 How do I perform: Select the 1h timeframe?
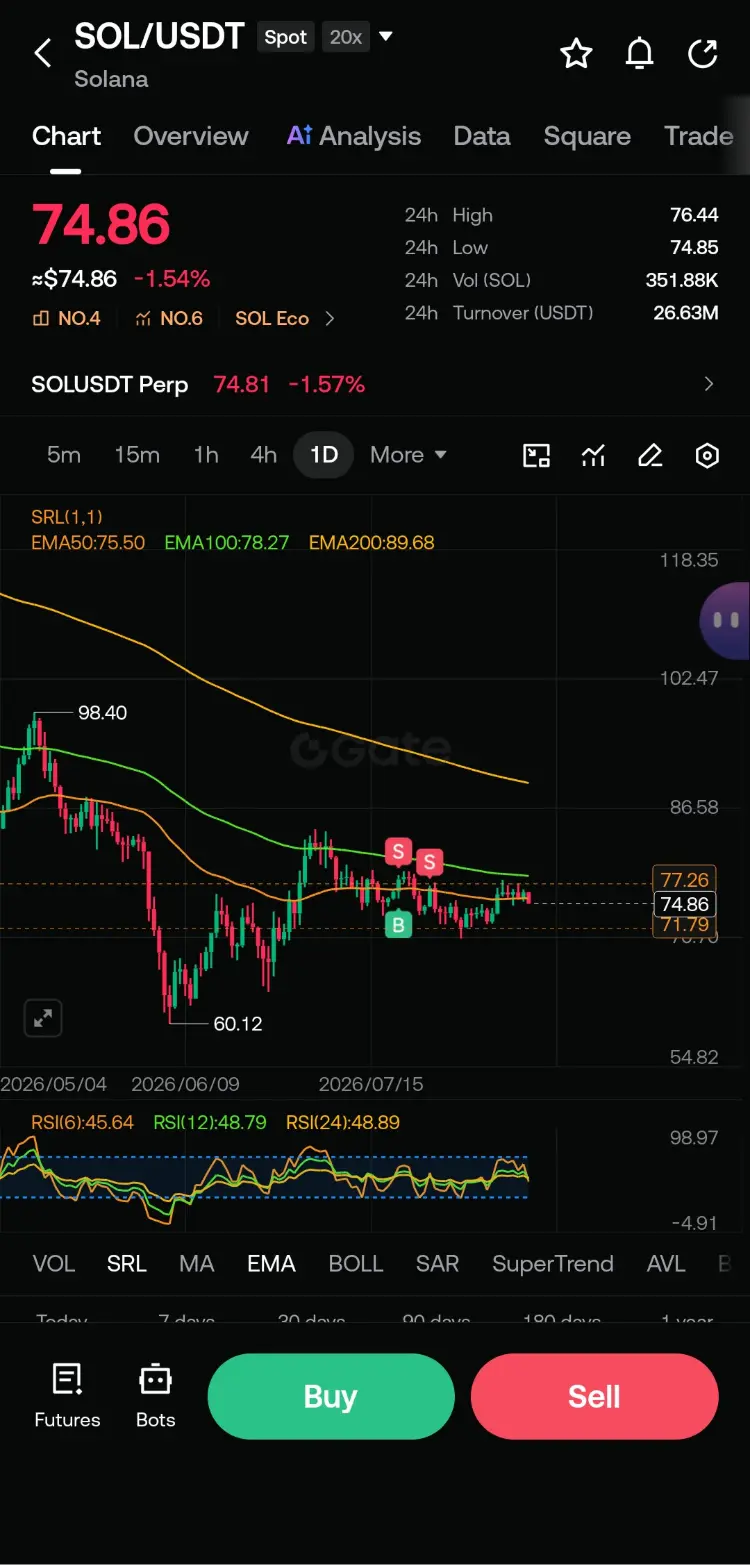pos(206,455)
